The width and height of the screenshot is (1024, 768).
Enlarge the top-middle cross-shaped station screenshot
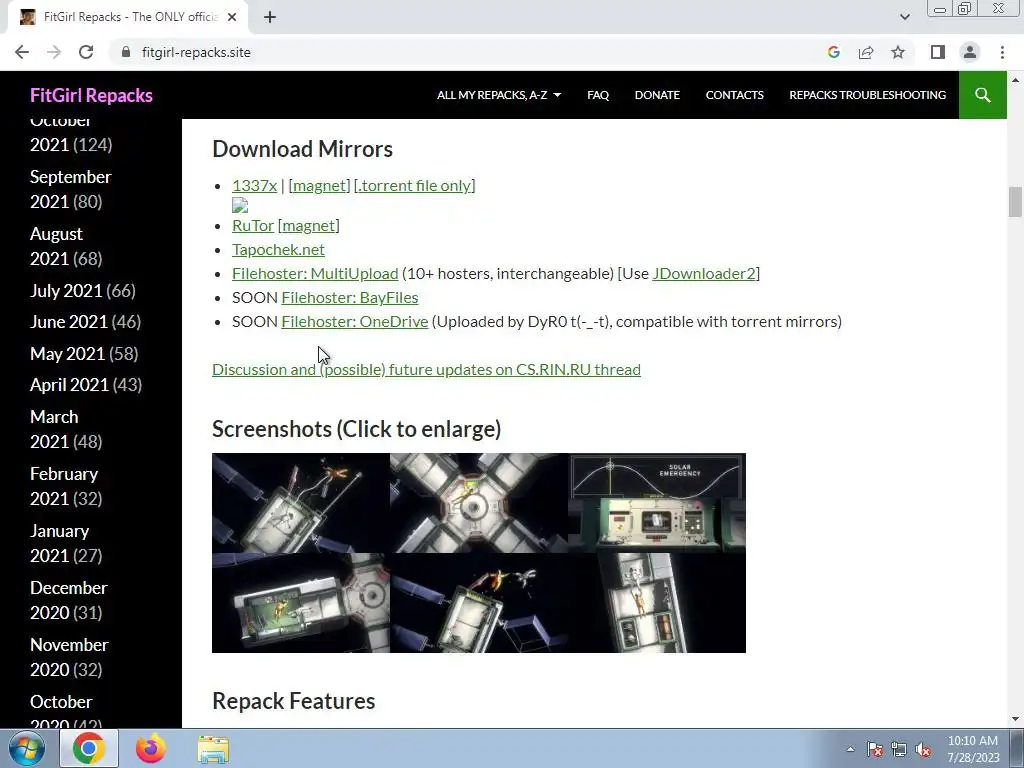click(x=479, y=503)
